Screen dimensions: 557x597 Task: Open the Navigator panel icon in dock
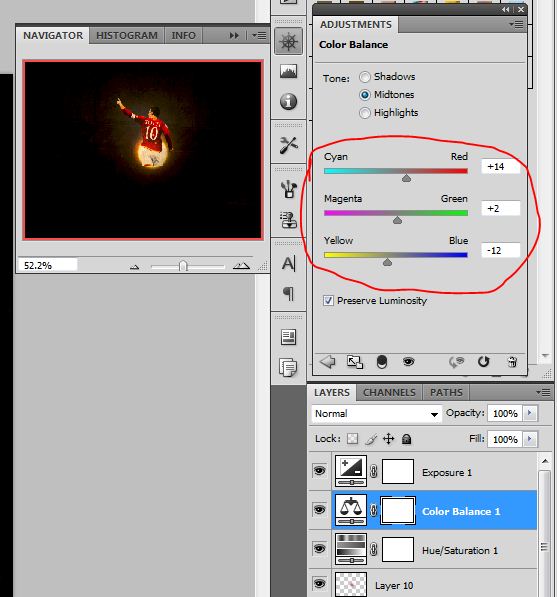(x=288, y=41)
